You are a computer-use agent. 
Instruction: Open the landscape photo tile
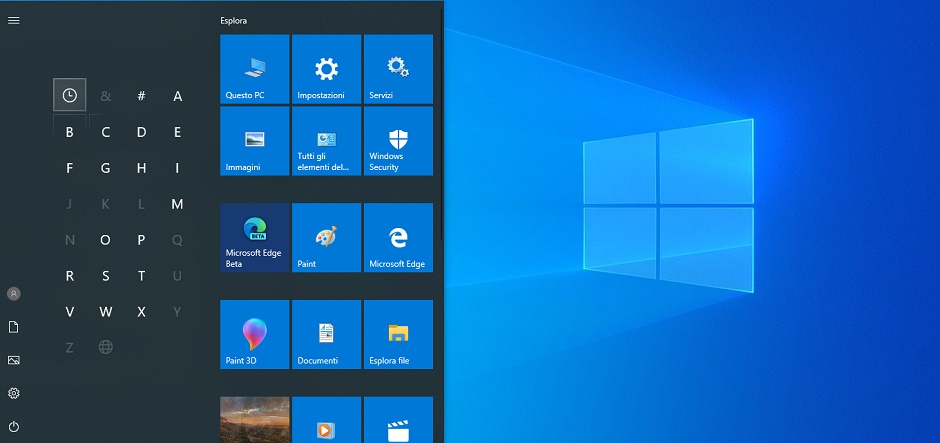click(255, 420)
